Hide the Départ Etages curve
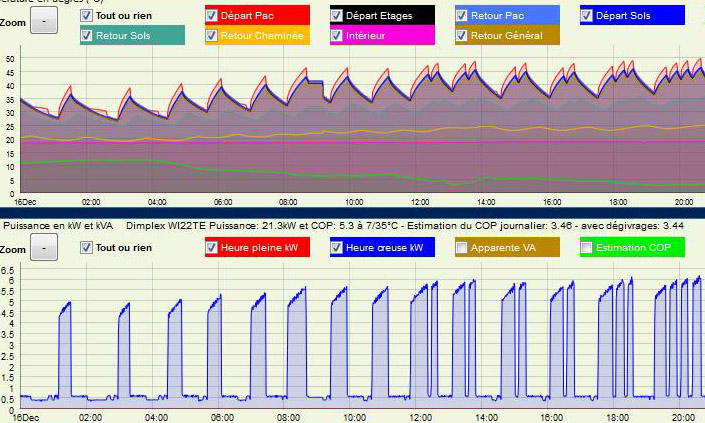 (337, 16)
